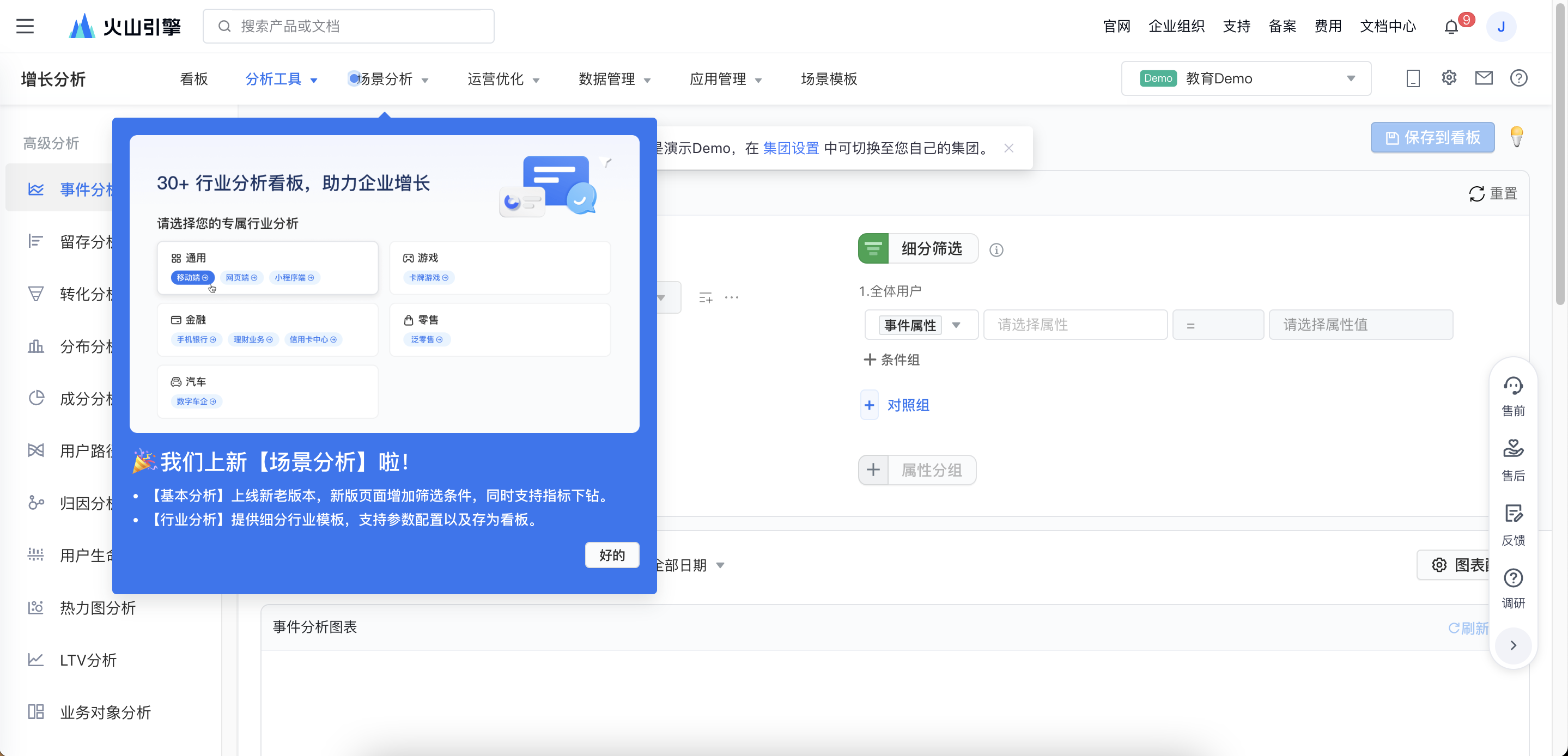This screenshot has width=1568, height=756.
Task: Click the settings gear icon in navbar
Action: click(1449, 78)
